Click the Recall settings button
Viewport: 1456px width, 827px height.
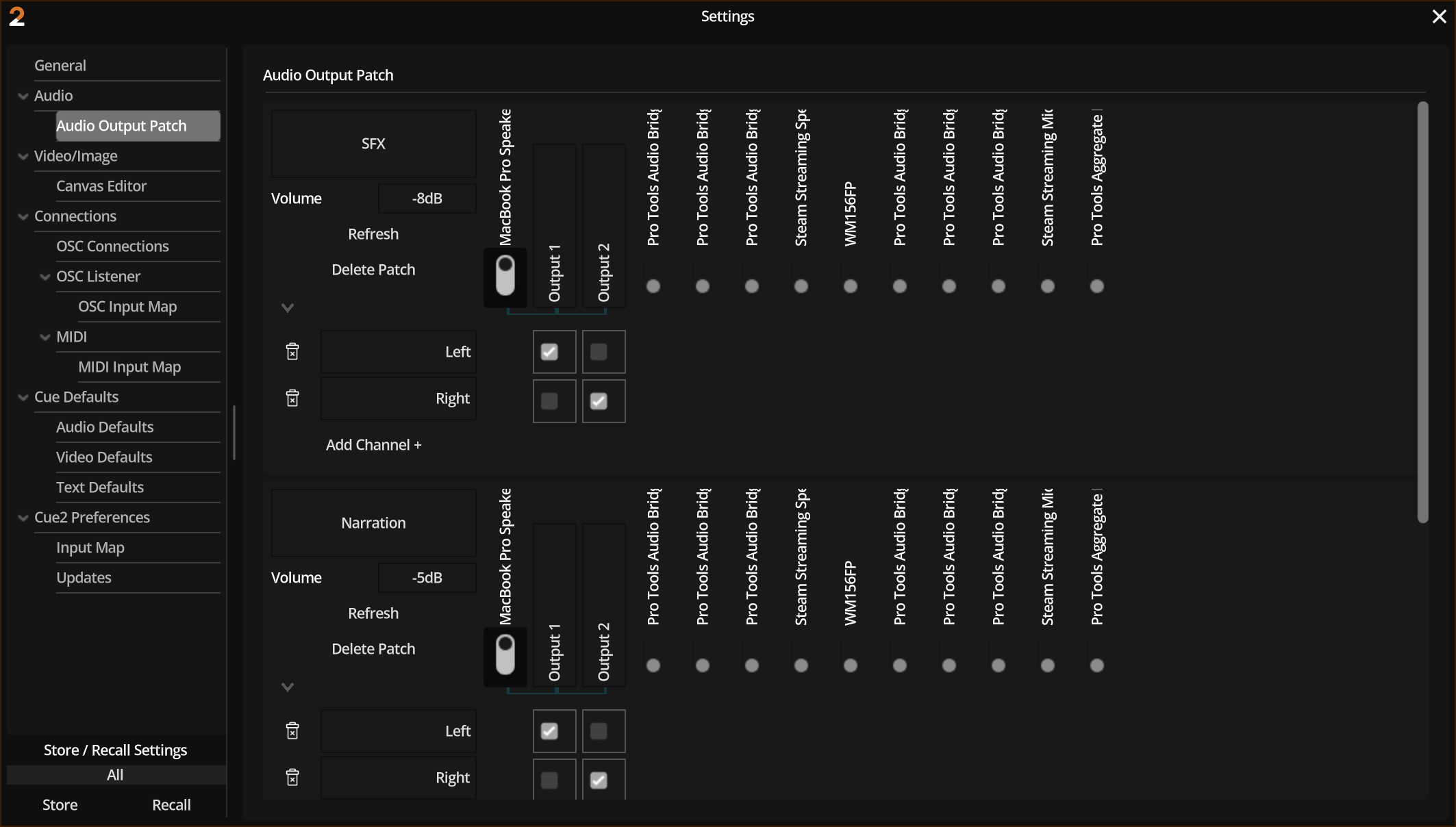point(171,805)
